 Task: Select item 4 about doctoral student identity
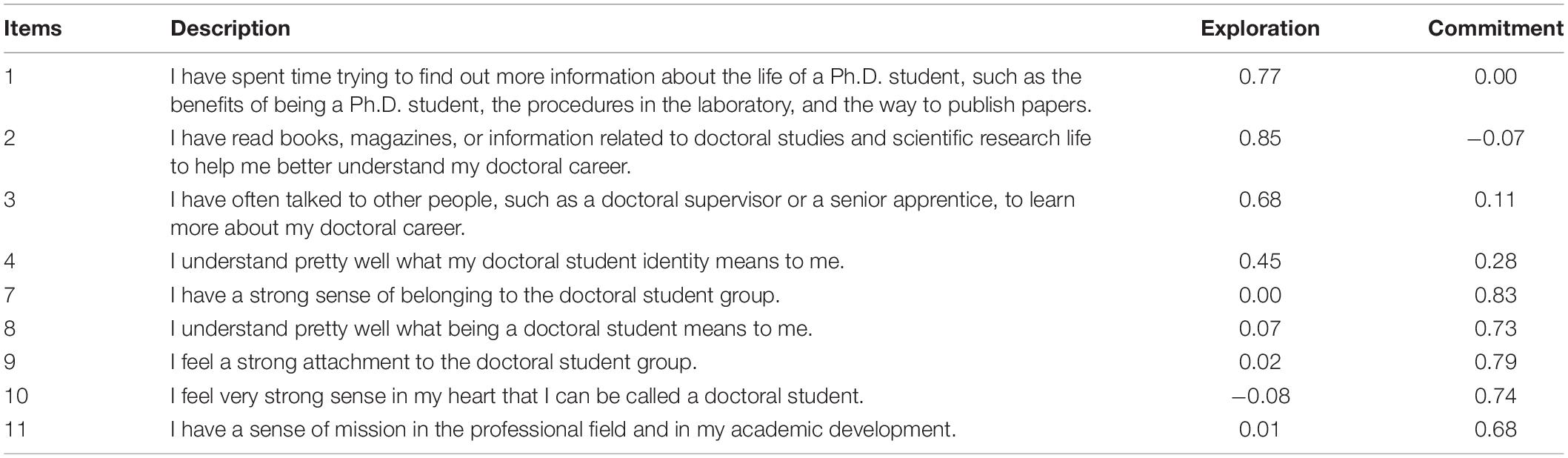[507, 262]
